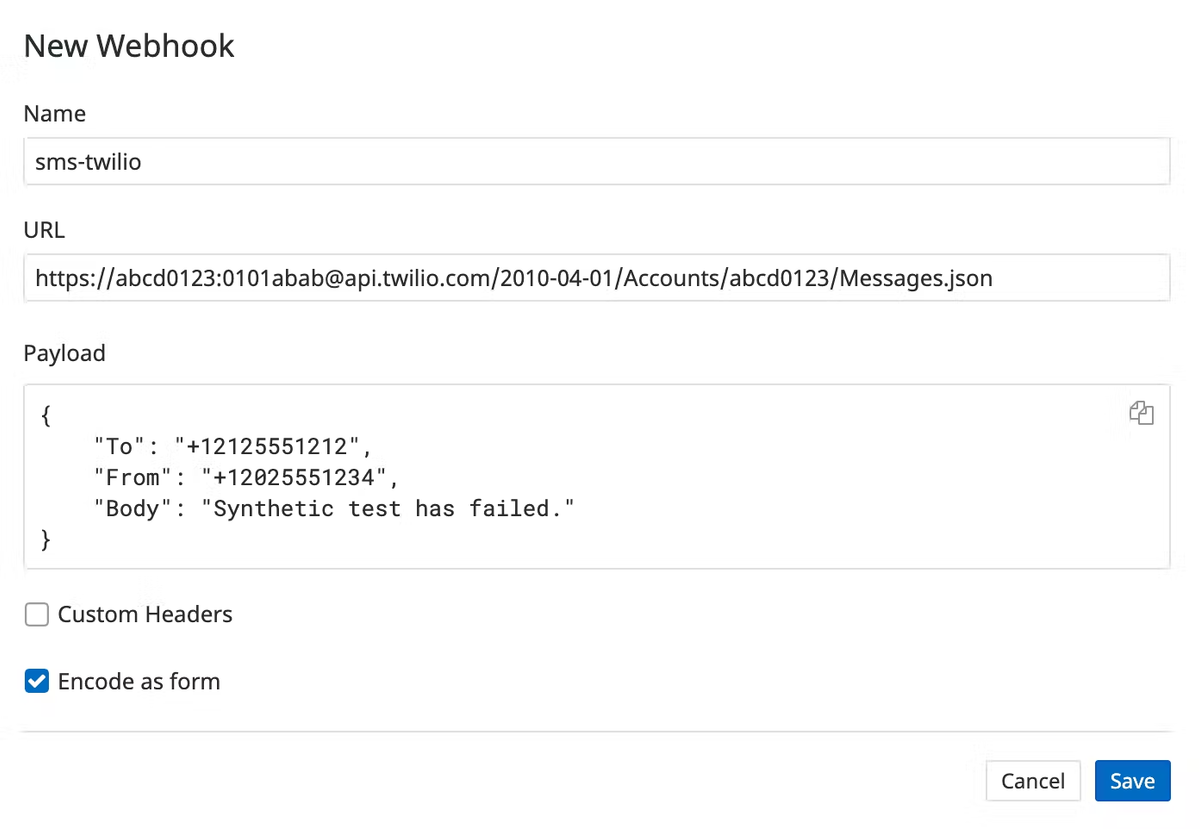Enable the Custom Headers checkbox
This screenshot has height=829, width=1200.
pyautogui.click(x=36, y=614)
